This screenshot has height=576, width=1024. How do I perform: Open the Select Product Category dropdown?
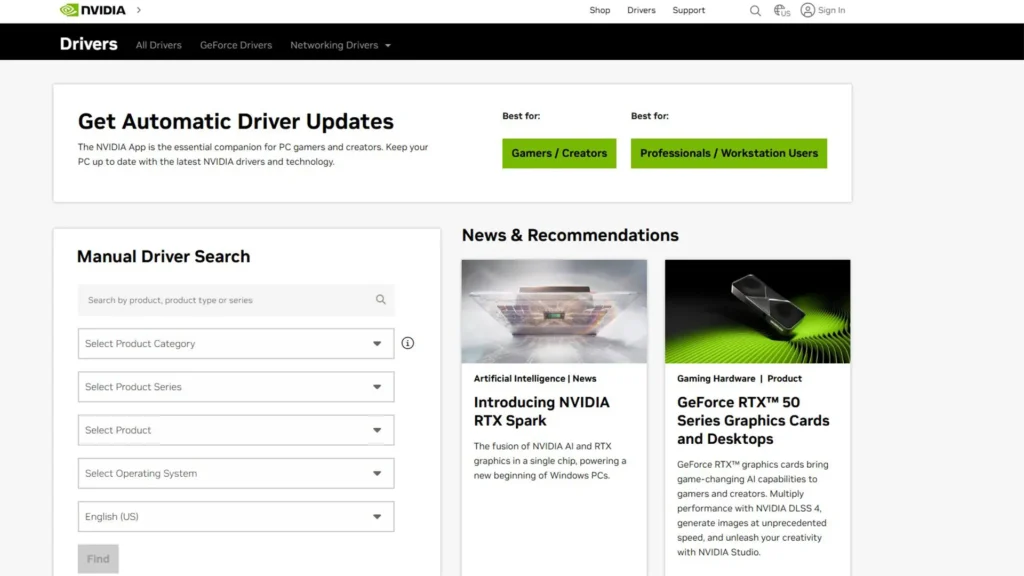point(236,344)
